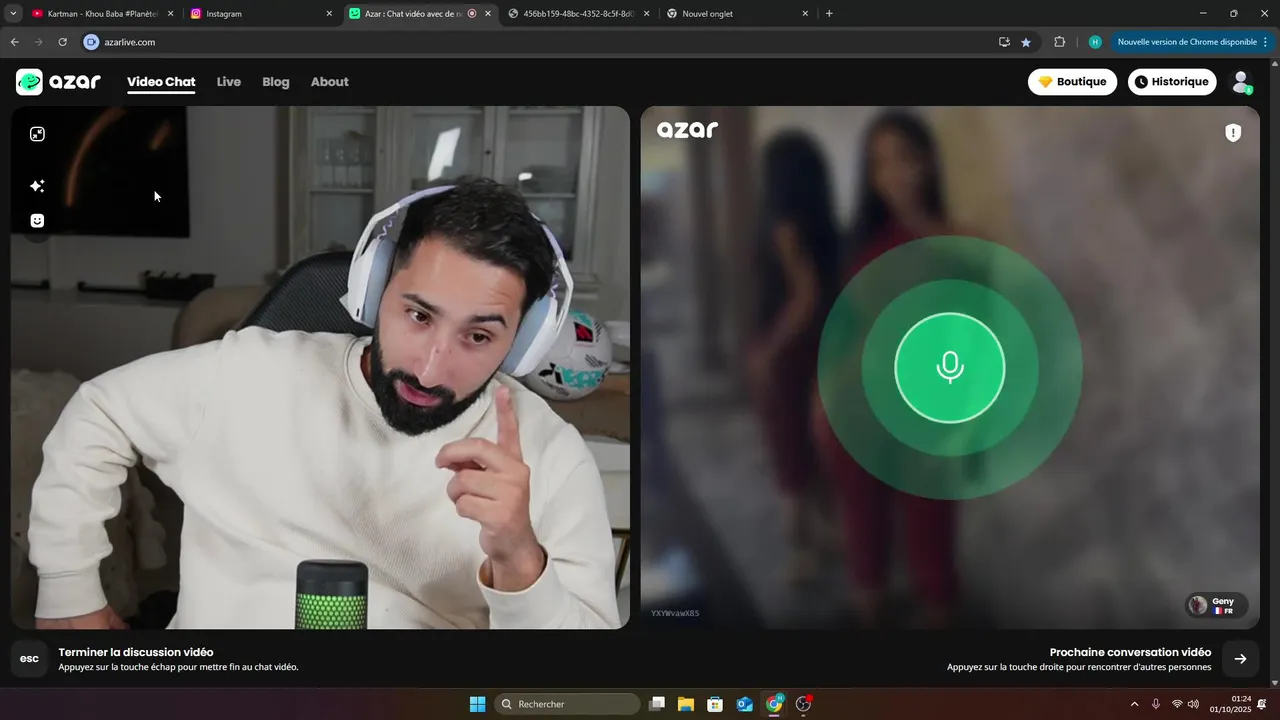
Task: Bookmark this page with star icon
Action: [1026, 42]
